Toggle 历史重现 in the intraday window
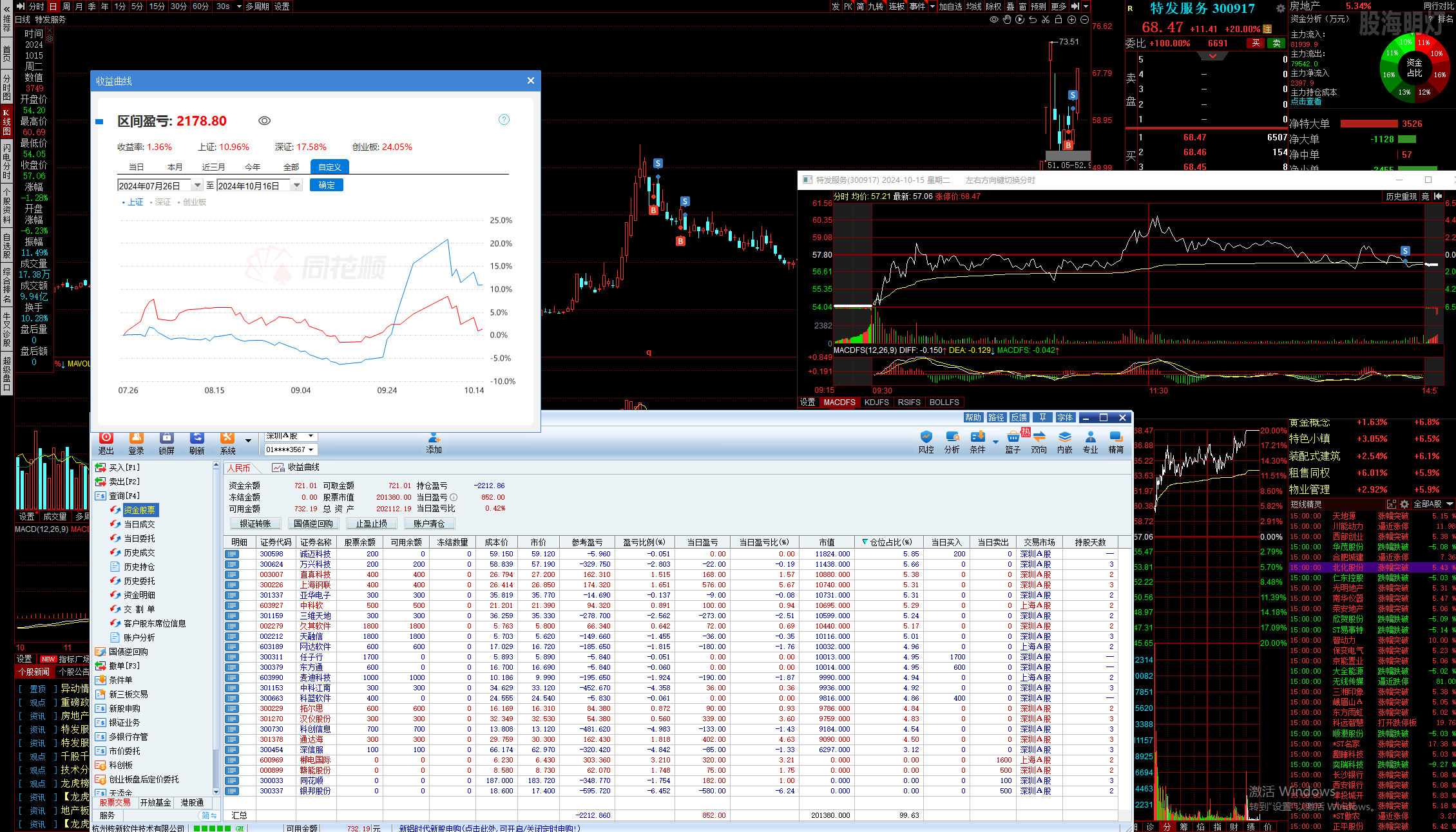 1402,196
